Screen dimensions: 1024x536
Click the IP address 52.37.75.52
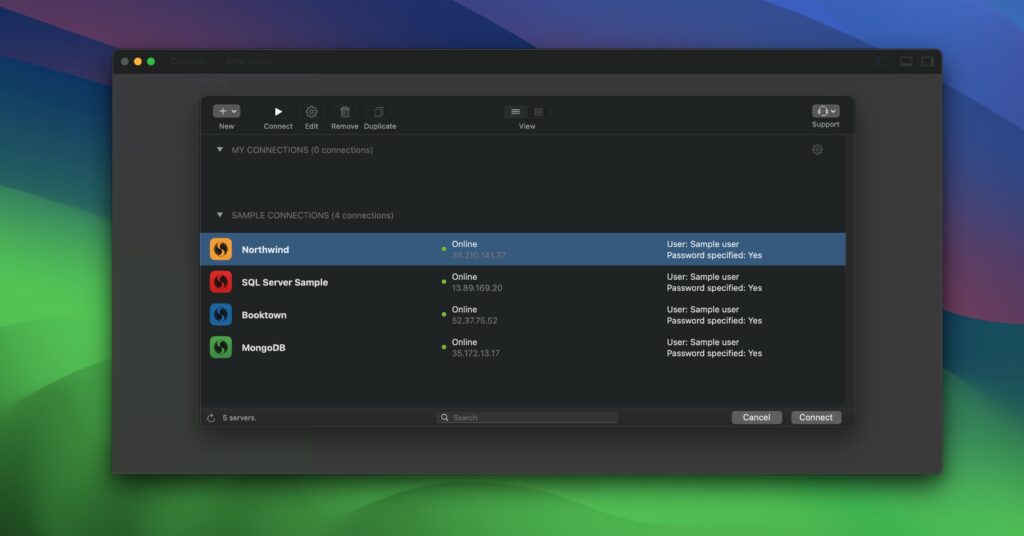475,321
